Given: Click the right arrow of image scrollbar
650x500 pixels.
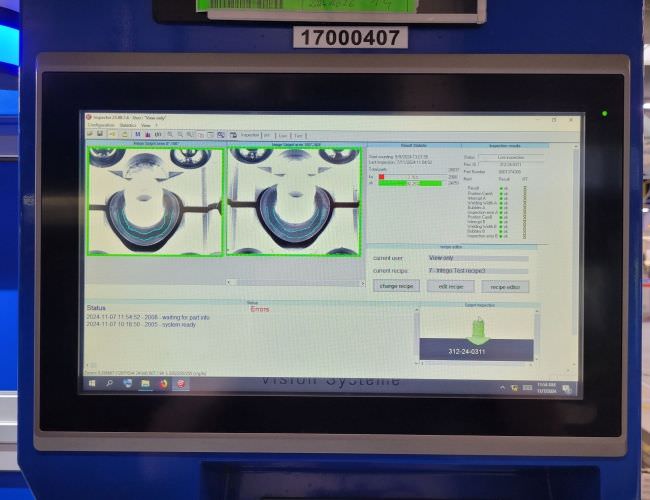Looking at the screenshot, I should [363, 284].
